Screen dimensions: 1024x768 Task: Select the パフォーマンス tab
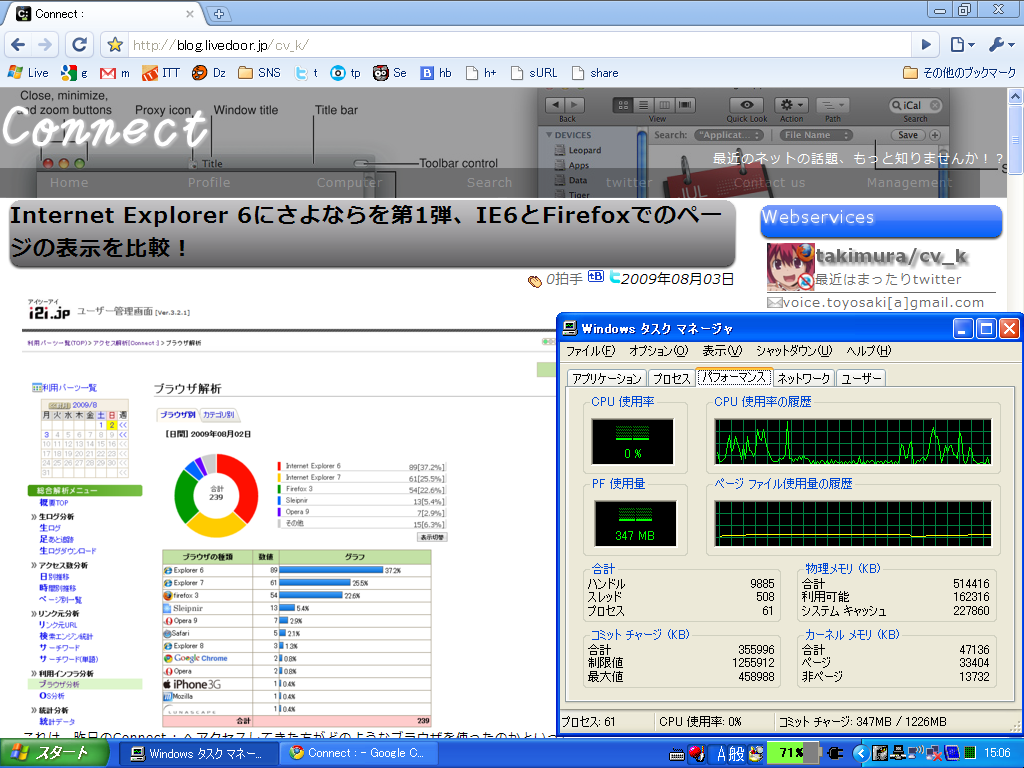click(734, 377)
